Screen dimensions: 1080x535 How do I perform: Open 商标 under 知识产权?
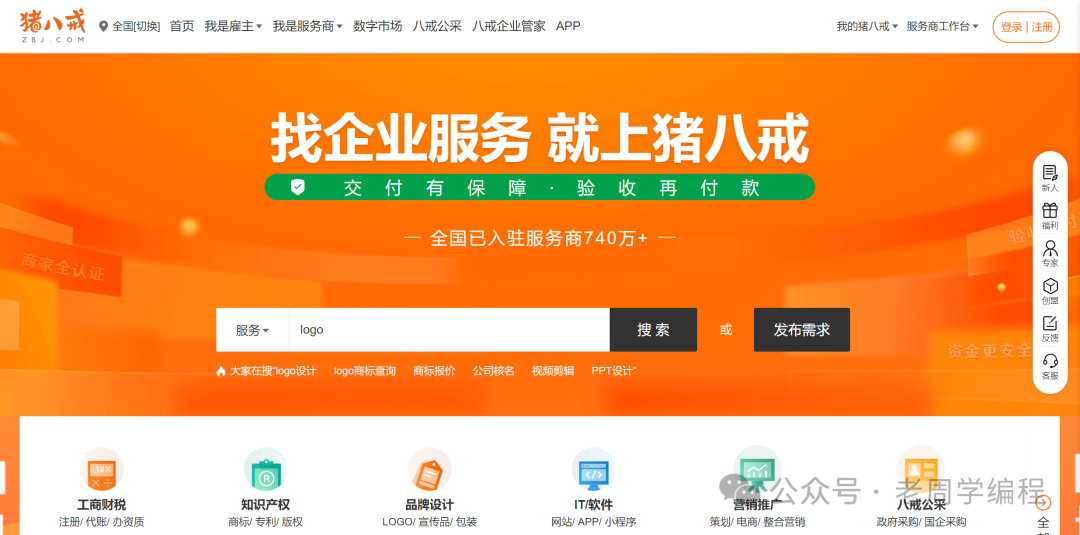tap(239, 522)
